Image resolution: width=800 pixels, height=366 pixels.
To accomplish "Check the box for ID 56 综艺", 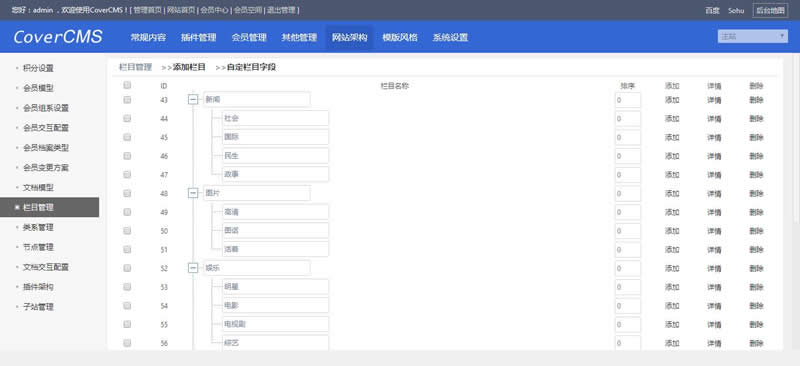I will [x=127, y=343].
